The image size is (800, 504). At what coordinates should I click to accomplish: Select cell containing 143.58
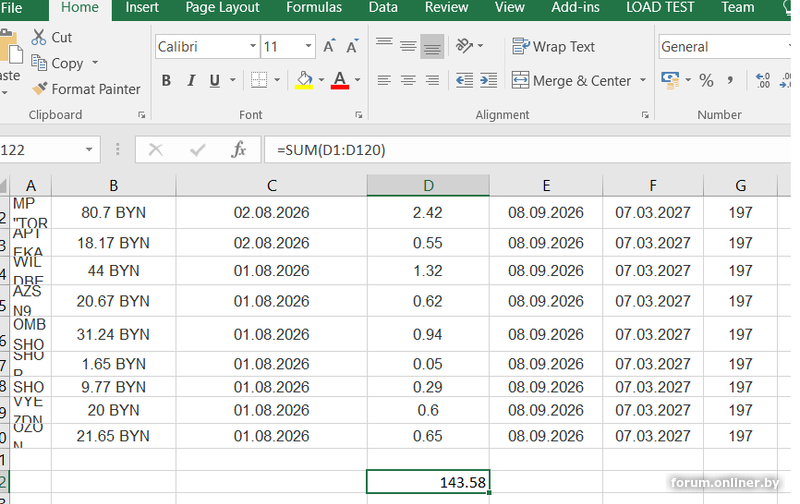[x=428, y=482]
